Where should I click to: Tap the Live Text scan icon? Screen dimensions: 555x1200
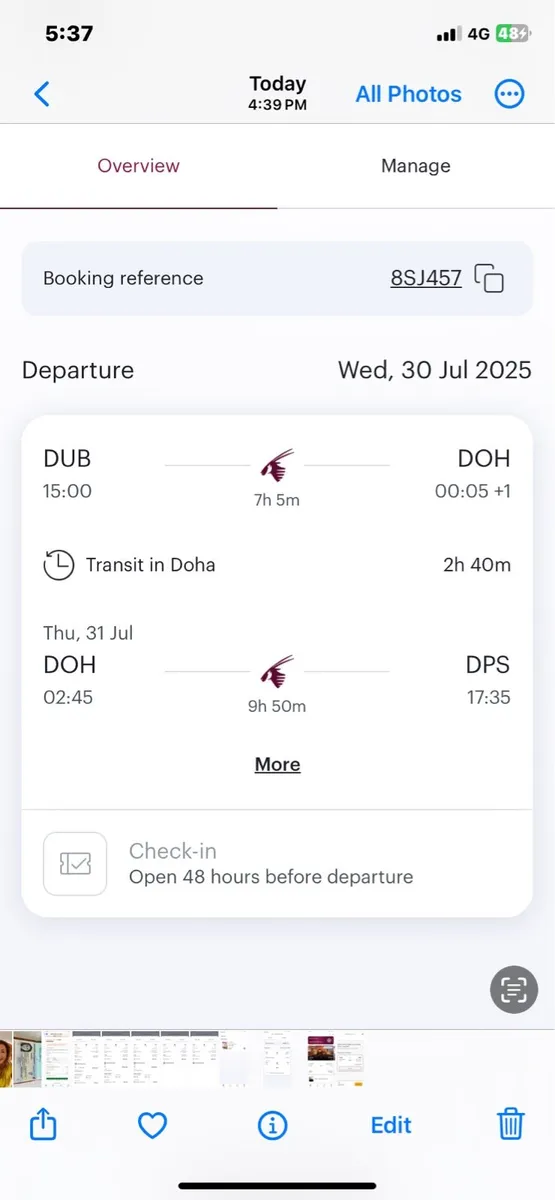(514, 990)
